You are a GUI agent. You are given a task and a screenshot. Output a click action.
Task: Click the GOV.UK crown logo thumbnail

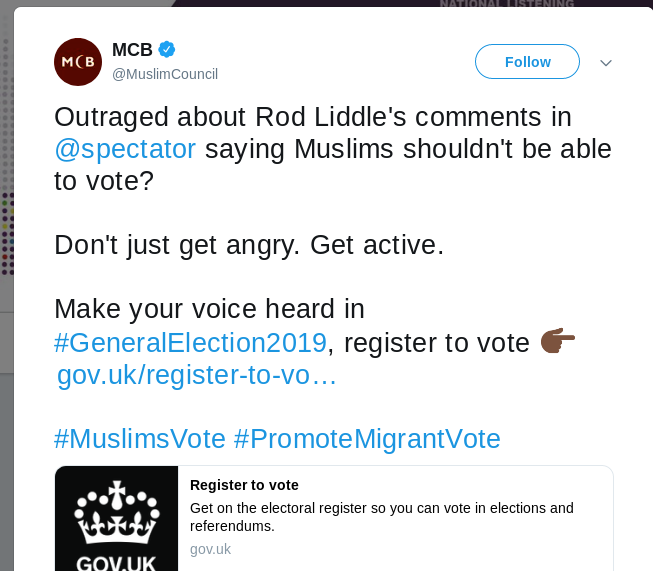(x=117, y=518)
